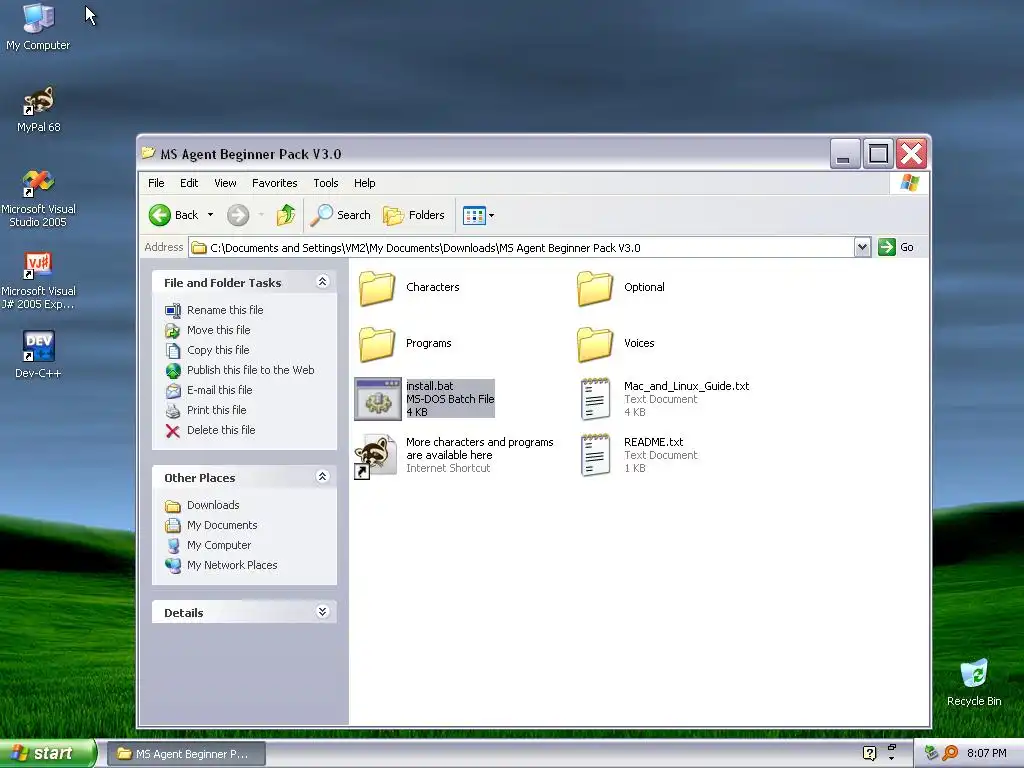Select the raccoon Internet Shortcut icon
Image resolution: width=1024 pixels, height=768 pixels.
coord(376,456)
